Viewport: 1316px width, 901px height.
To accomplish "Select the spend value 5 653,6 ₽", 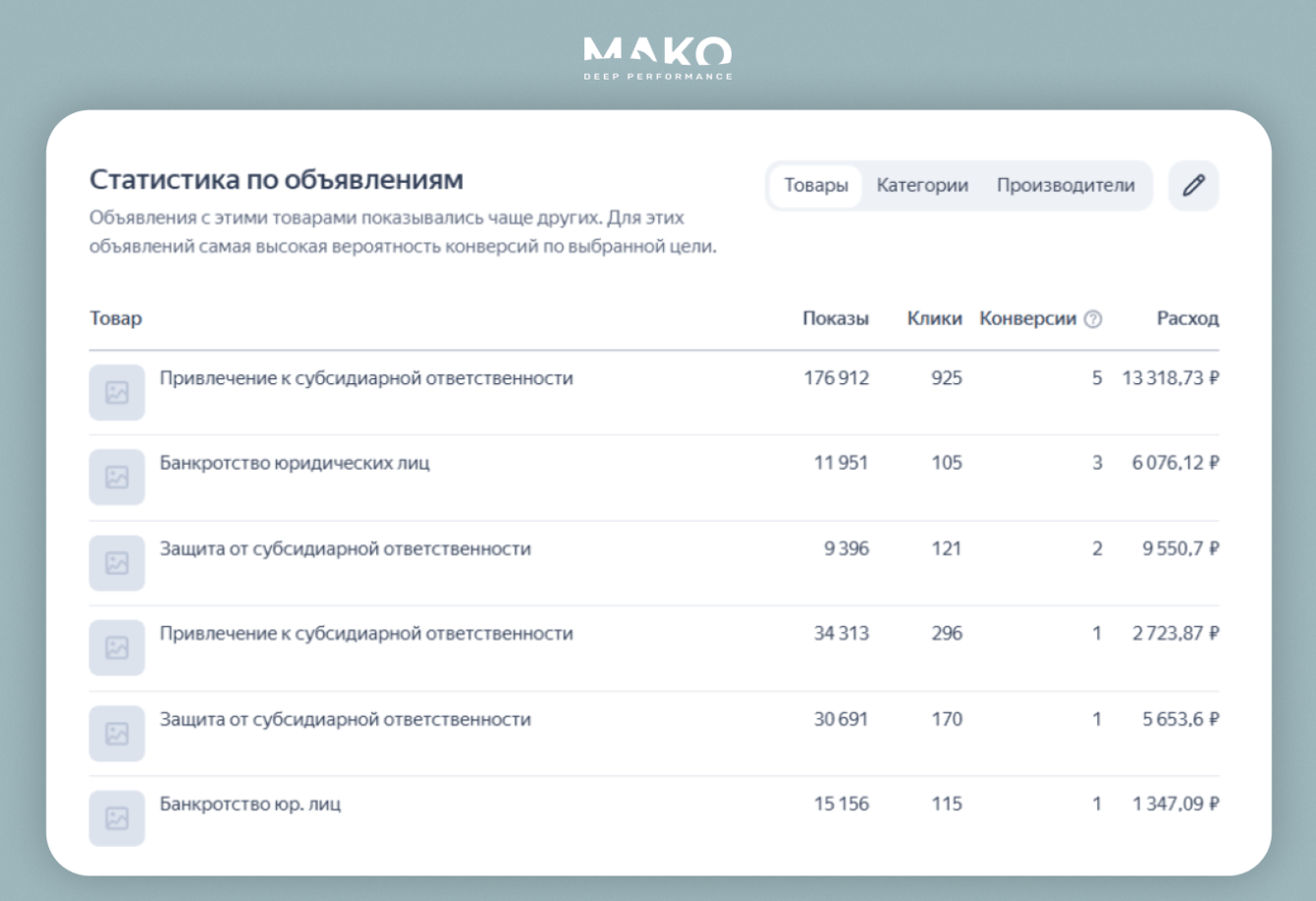I will pos(1180,719).
